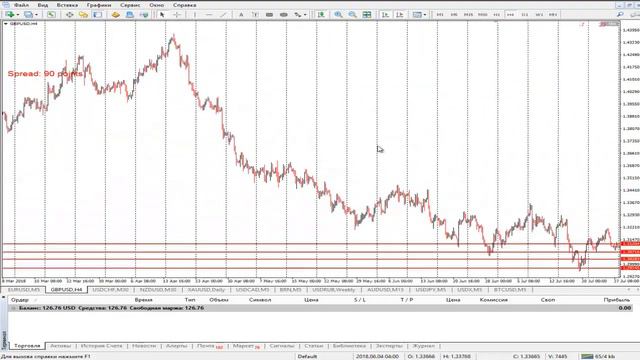Select the text label tool
640x360 pixels.
tap(255, 15)
